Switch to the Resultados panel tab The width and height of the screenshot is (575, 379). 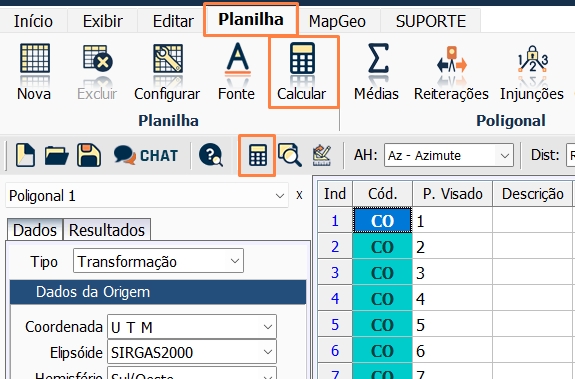coord(107,230)
